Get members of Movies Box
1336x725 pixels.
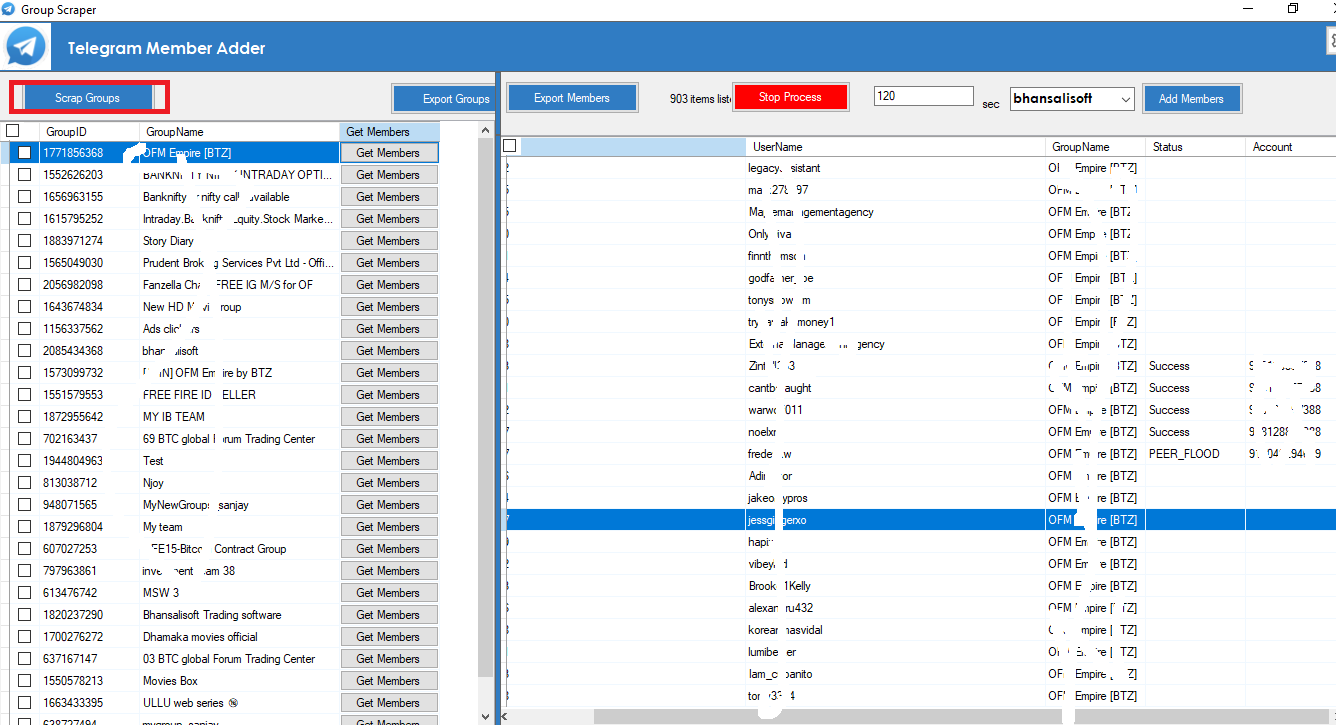[x=389, y=681]
